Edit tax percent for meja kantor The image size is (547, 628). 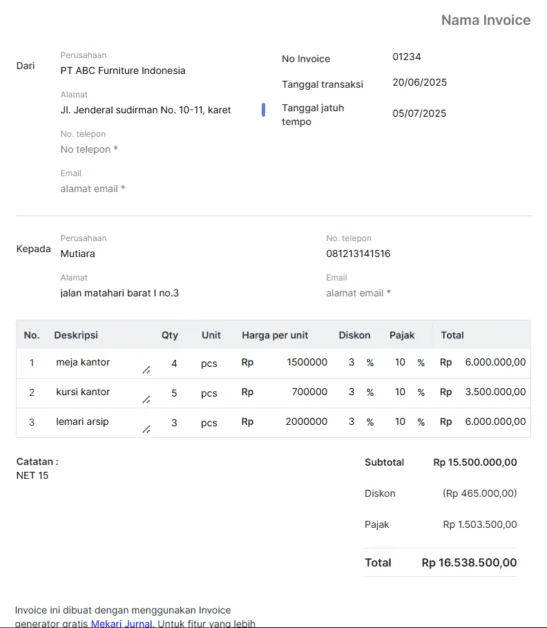coord(400,362)
